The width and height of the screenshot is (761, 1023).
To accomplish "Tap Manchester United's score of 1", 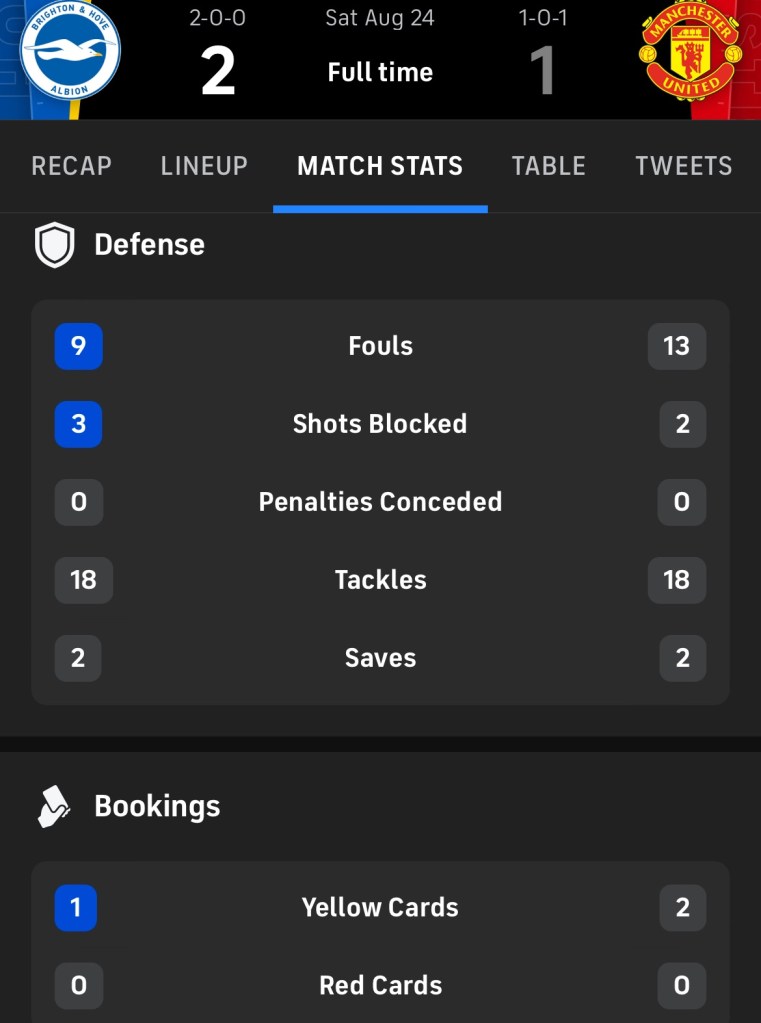I will (543, 72).
